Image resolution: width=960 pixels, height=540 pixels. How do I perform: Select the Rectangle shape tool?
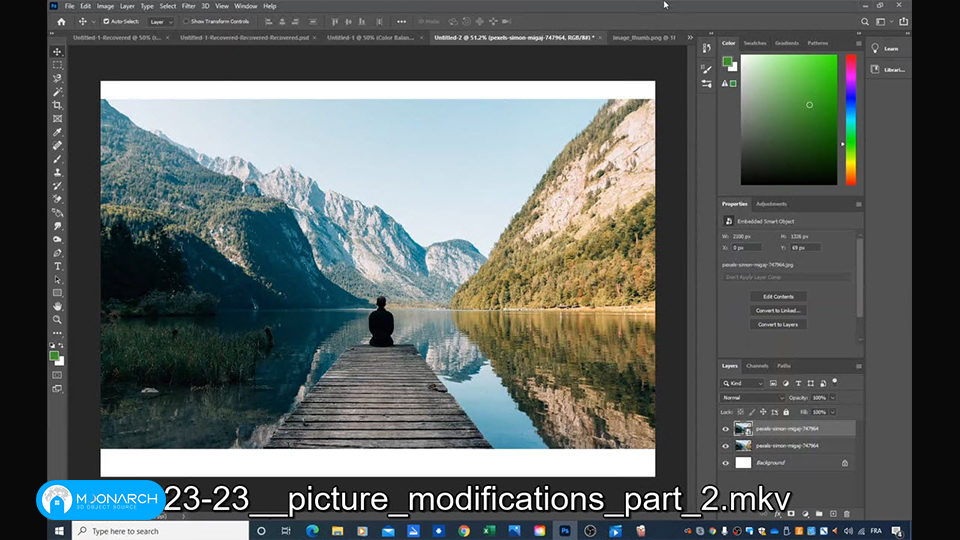click(x=58, y=293)
